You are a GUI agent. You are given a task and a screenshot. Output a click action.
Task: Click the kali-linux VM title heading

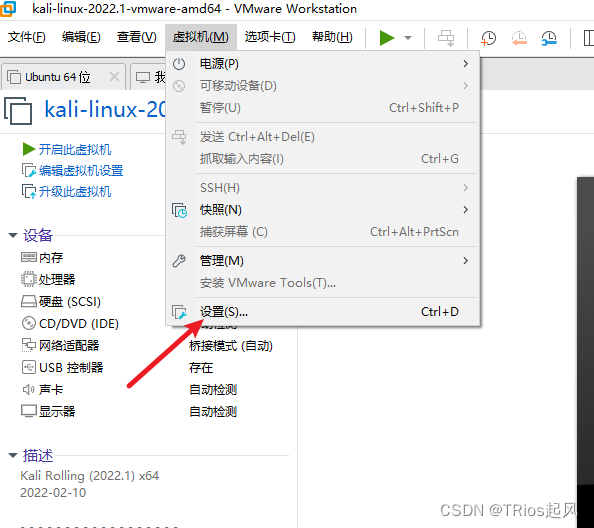point(105,110)
